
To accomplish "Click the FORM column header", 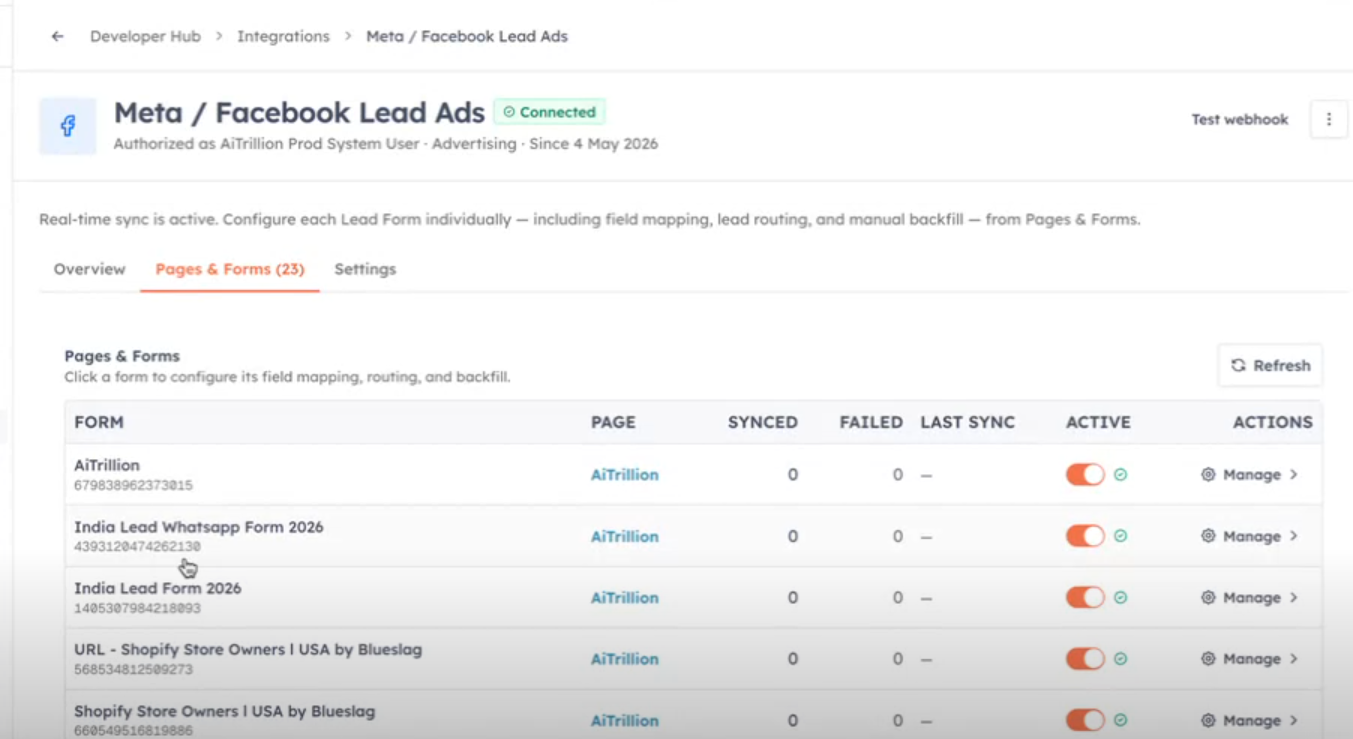I will point(99,422).
